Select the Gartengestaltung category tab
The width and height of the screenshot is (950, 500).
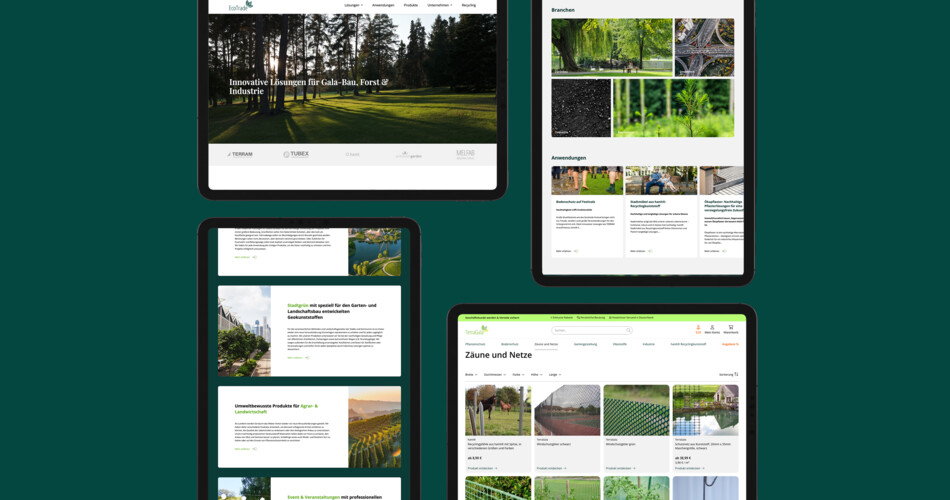585,344
